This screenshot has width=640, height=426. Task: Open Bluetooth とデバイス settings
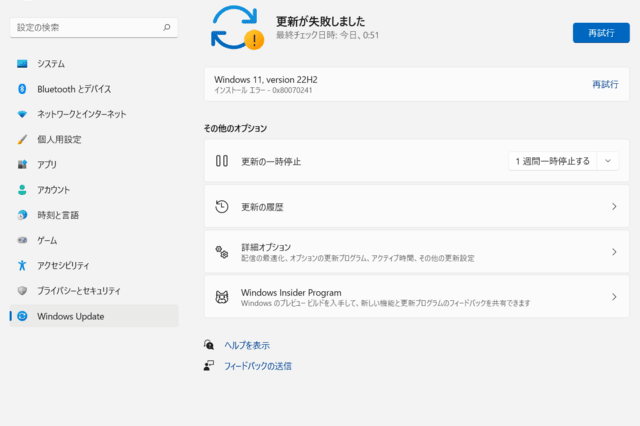click(94, 89)
